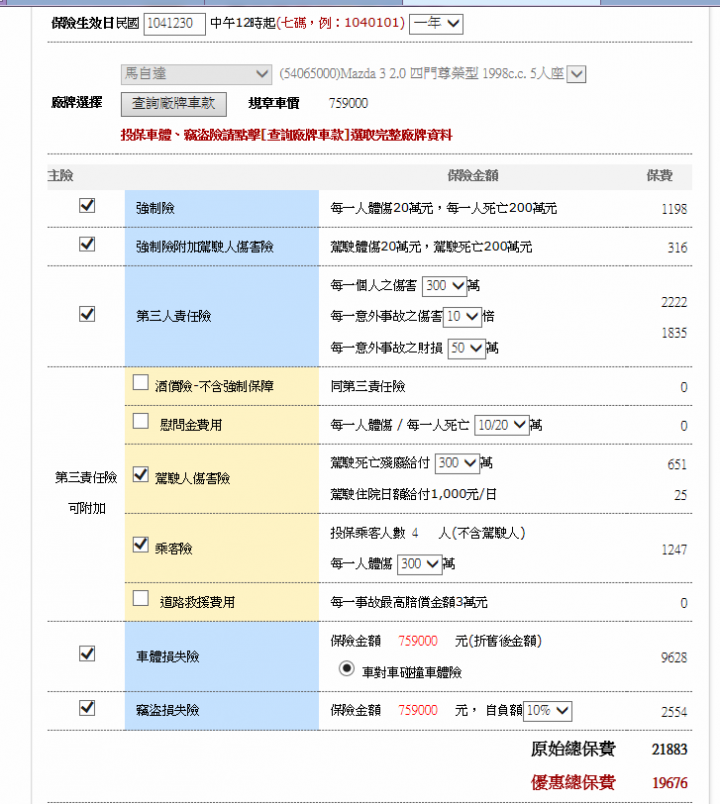This screenshot has height=804, width=720.
Task: Tick the 慰問金費用 checkbox
Action: pyautogui.click(x=141, y=421)
